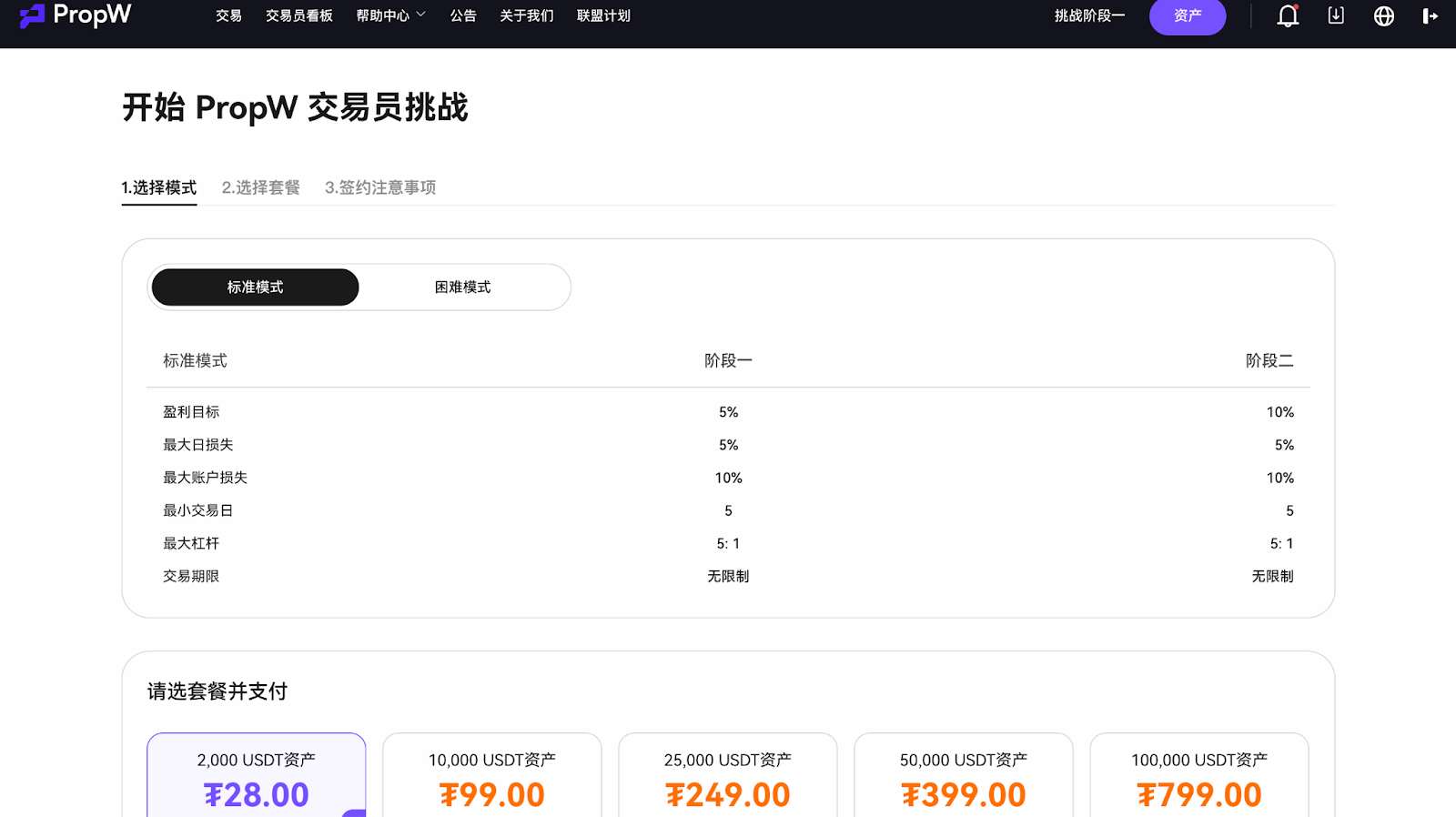Screen dimensions: 1456x817
Task: Choose the 50,000 USDT资产 package card
Action: [963, 775]
